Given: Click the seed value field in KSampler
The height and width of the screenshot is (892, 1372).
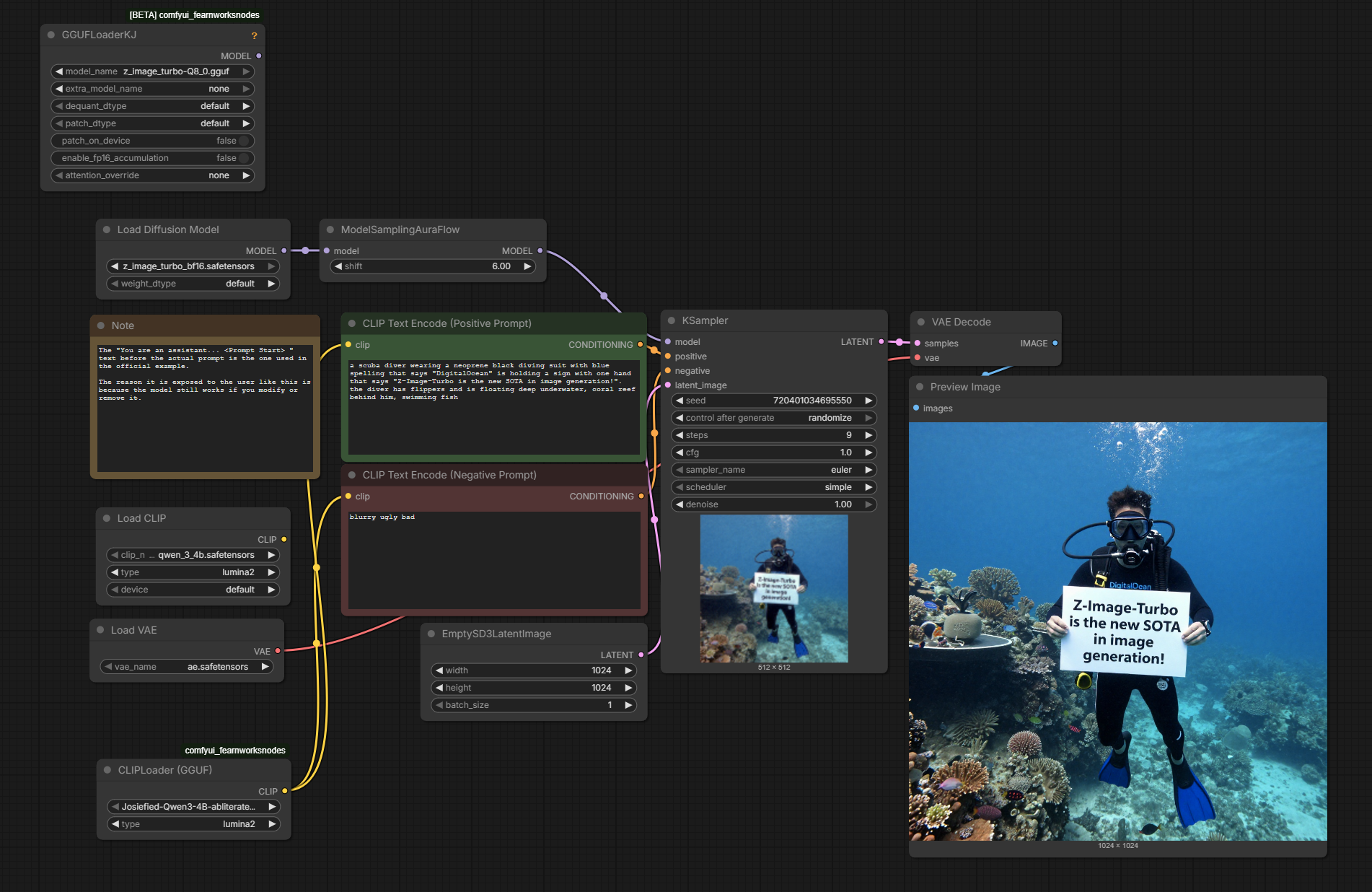Looking at the screenshot, I should [774, 401].
